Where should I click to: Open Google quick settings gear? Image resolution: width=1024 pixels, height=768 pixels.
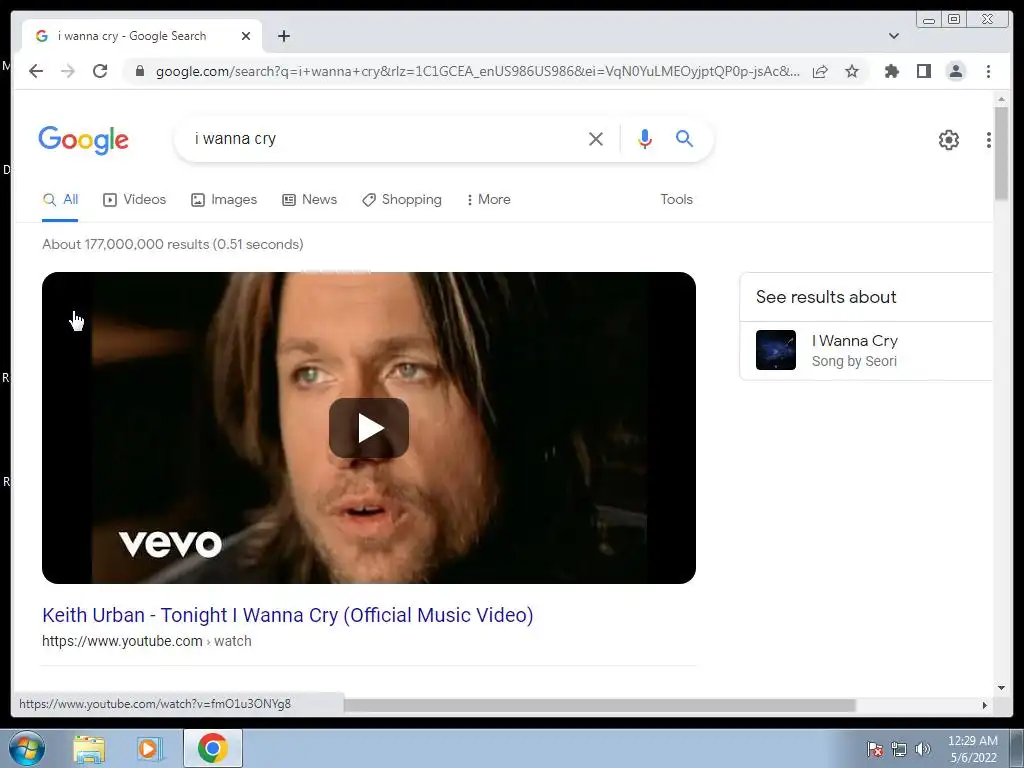click(949, 140)
